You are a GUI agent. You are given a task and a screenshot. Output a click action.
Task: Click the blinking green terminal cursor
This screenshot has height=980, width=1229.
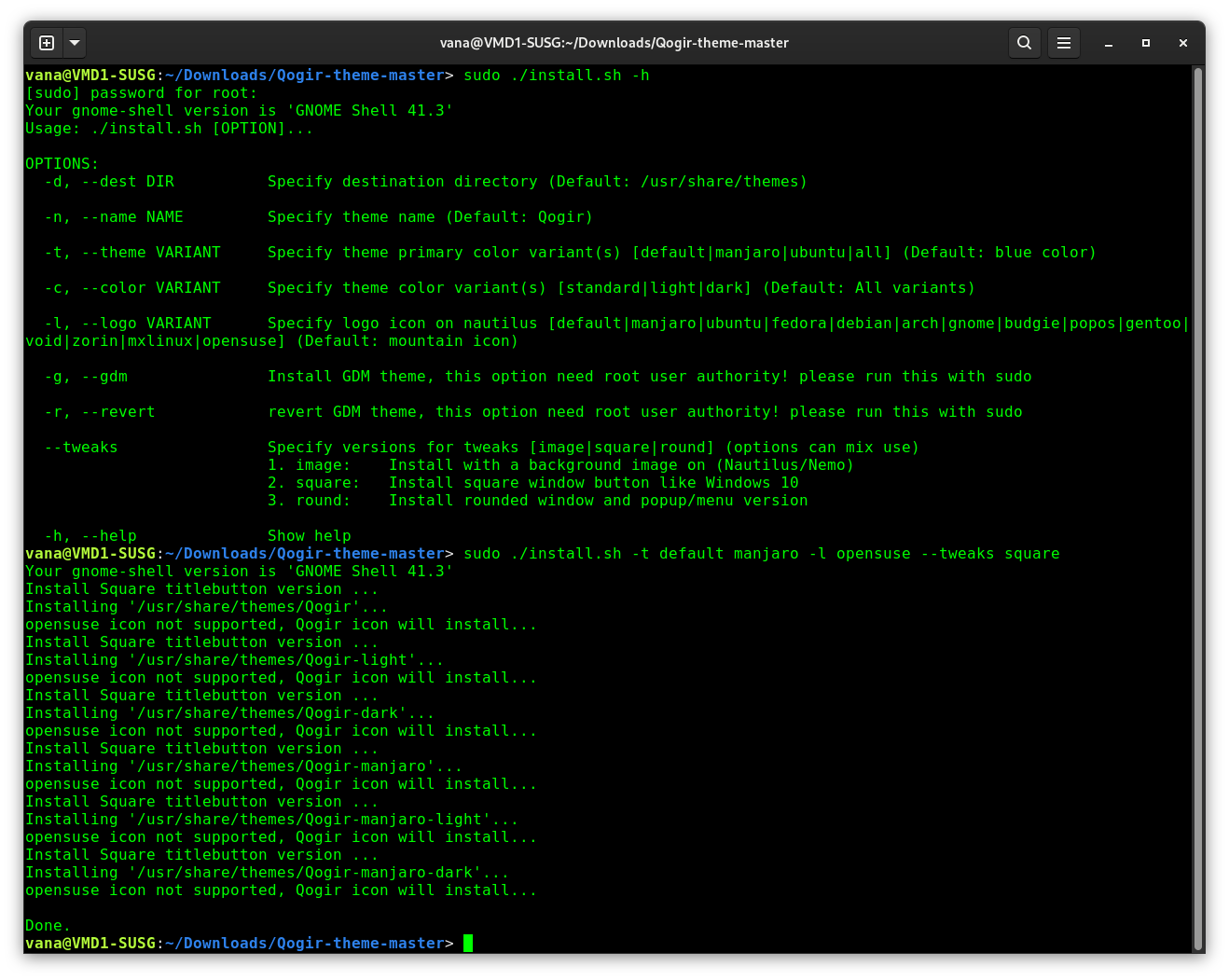(469, 943)
